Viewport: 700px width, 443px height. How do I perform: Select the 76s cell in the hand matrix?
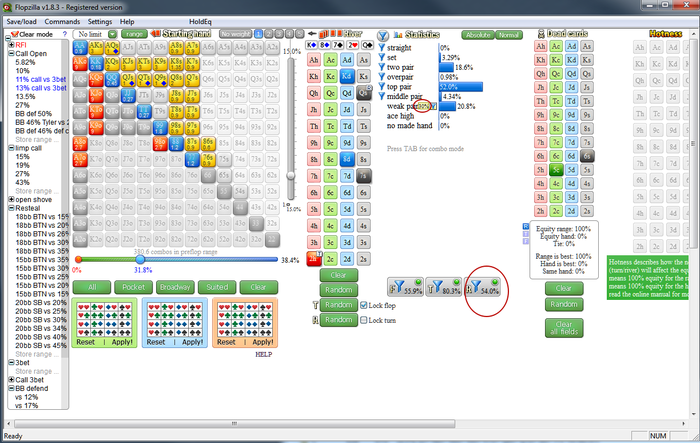click(208, 159)
